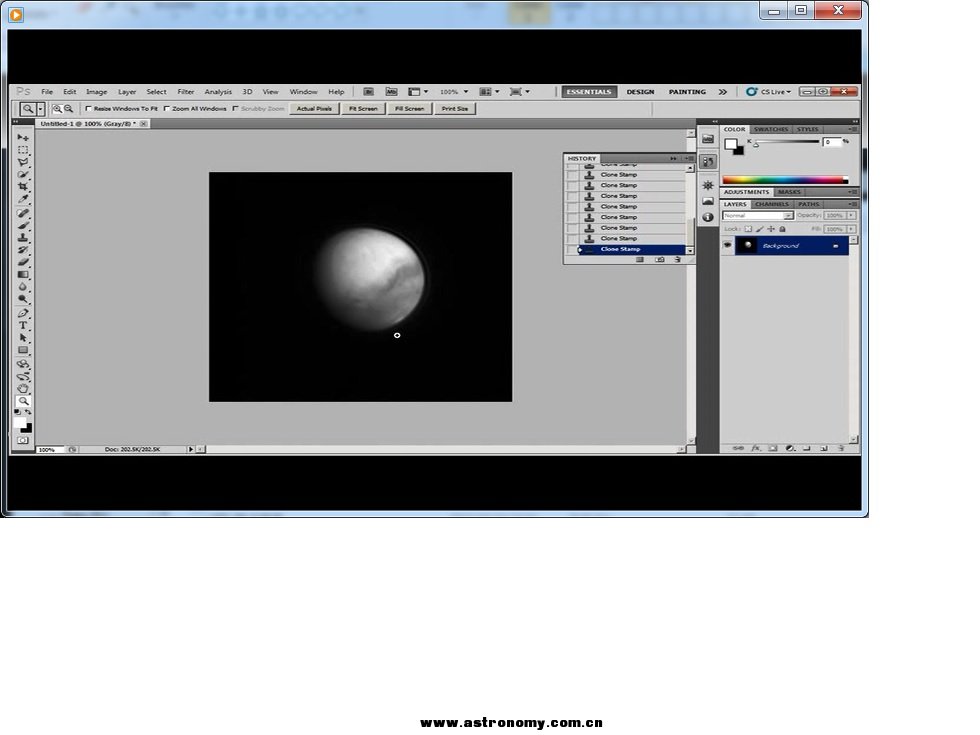Open the layer blend mode Normal dropdown
The image size is (980, 735).
coord(758,216)
